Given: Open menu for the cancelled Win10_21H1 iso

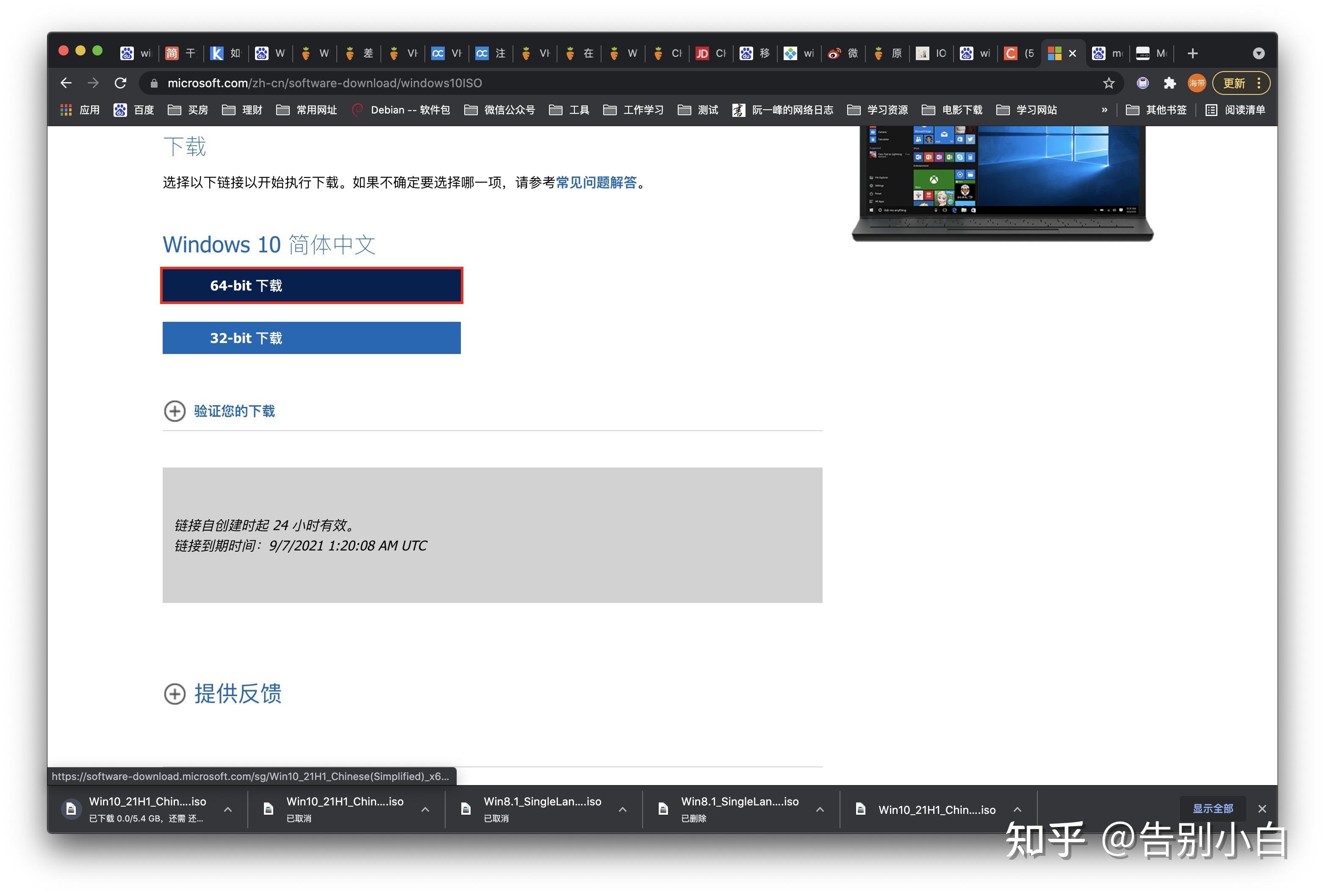Looking at the screenshot, I should coord(425,809).
